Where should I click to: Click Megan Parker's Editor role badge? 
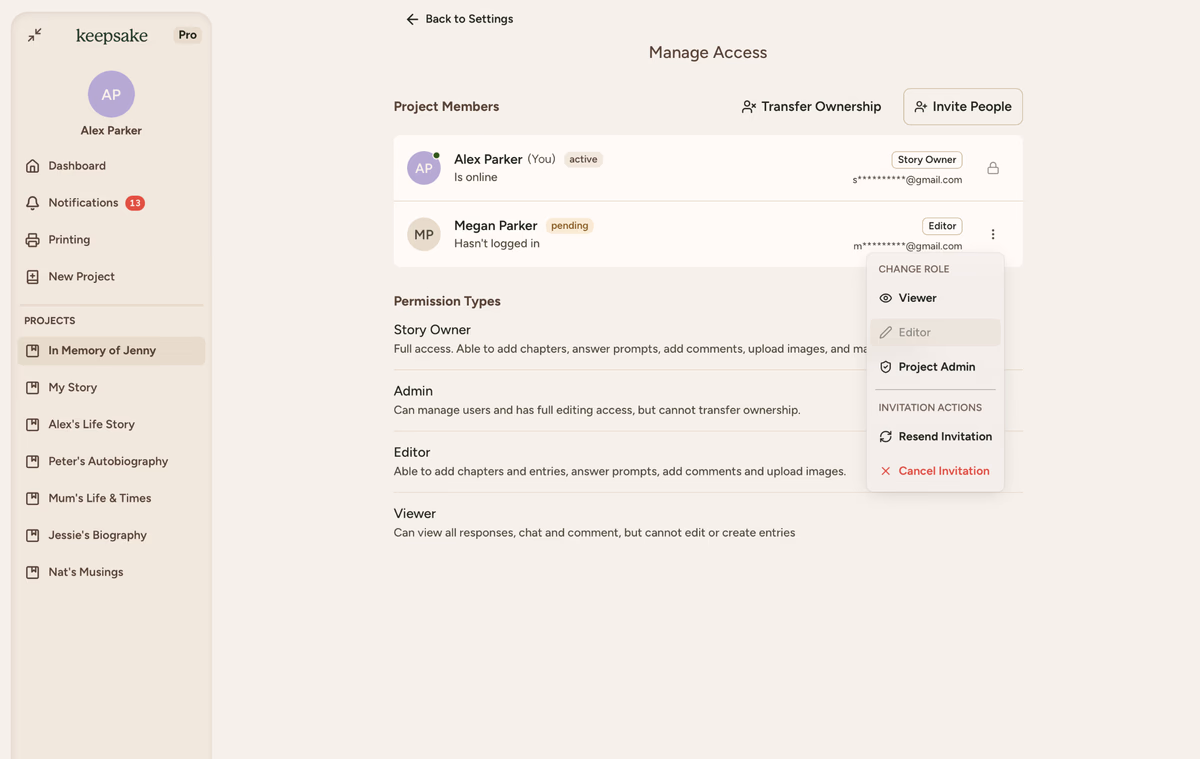pos(942,226)
